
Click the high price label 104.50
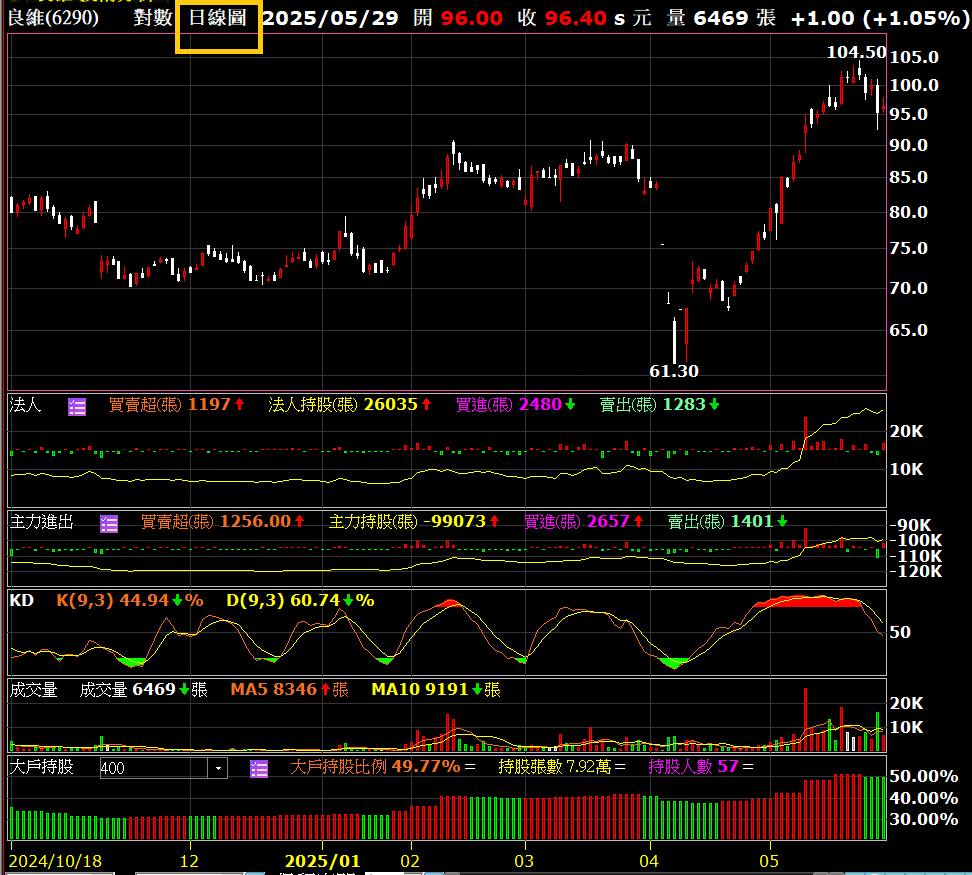(856, 53)
